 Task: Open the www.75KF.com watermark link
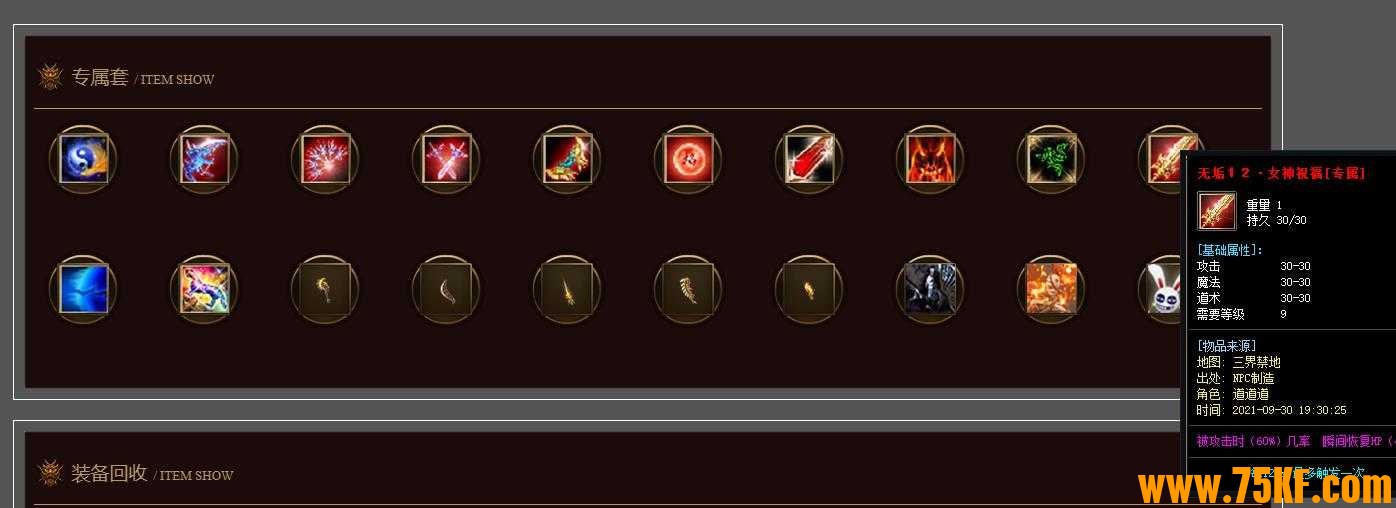(1265, 487)
